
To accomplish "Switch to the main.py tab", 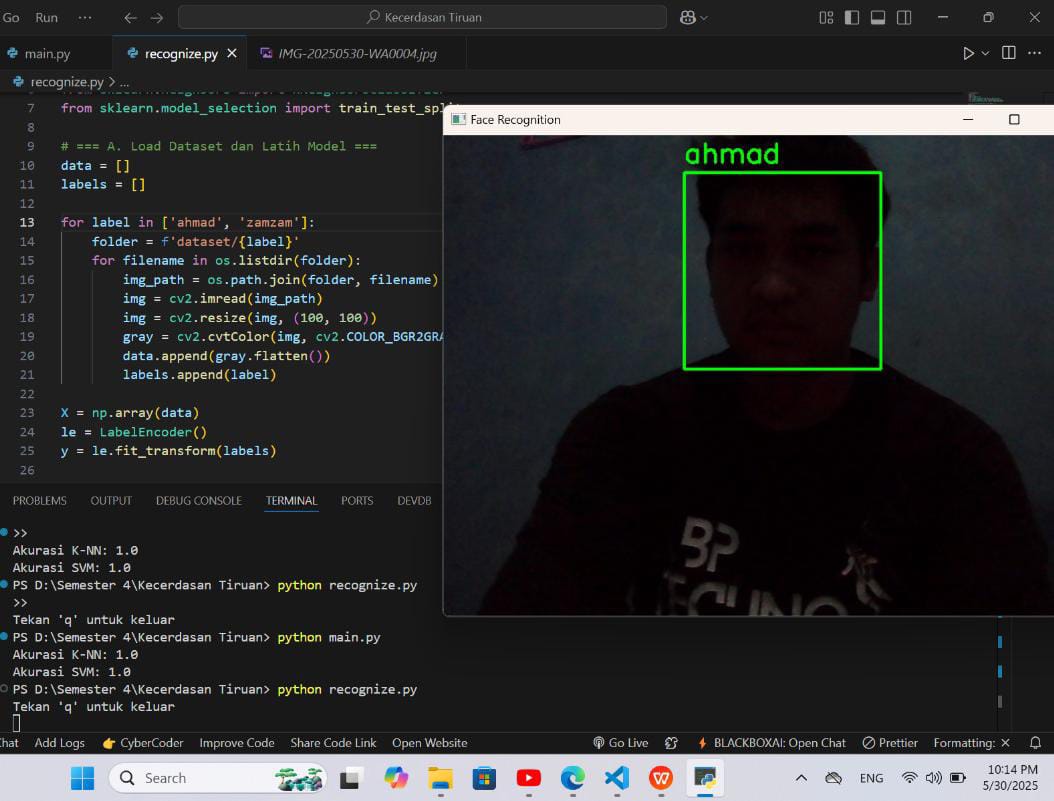I will coord(47,54).
